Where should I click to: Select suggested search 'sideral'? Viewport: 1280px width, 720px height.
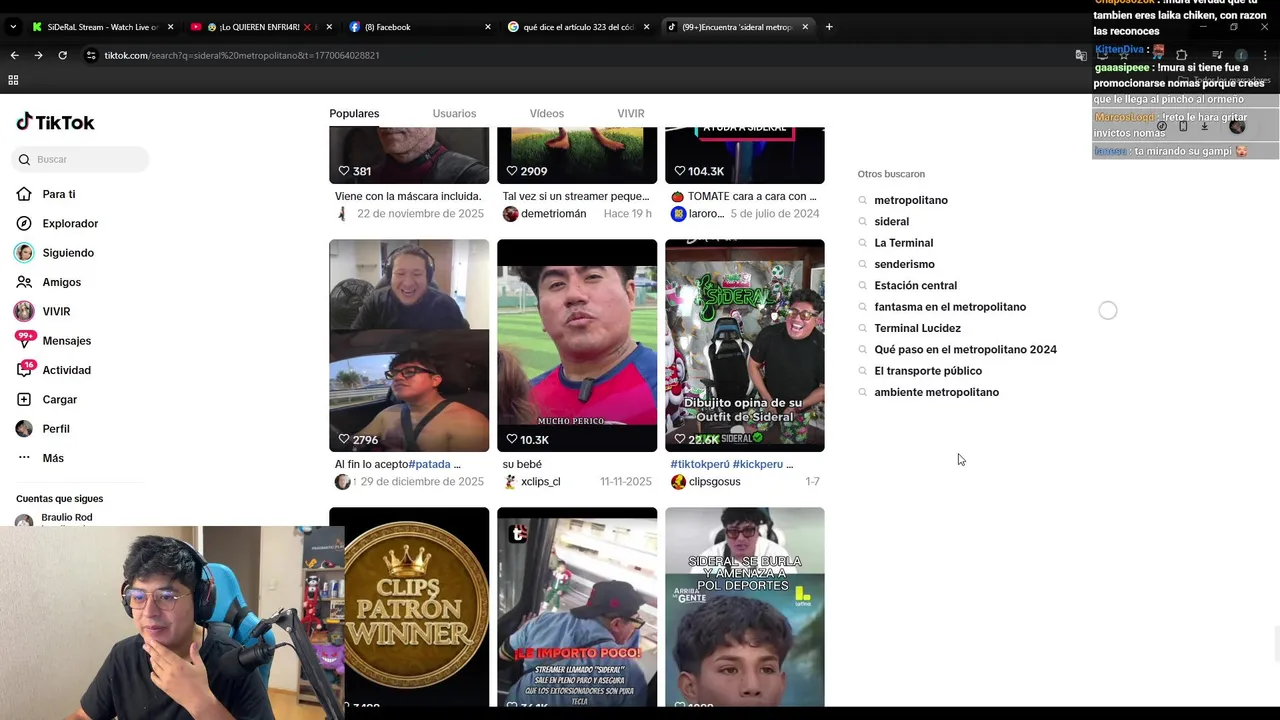tap(891, 221)
